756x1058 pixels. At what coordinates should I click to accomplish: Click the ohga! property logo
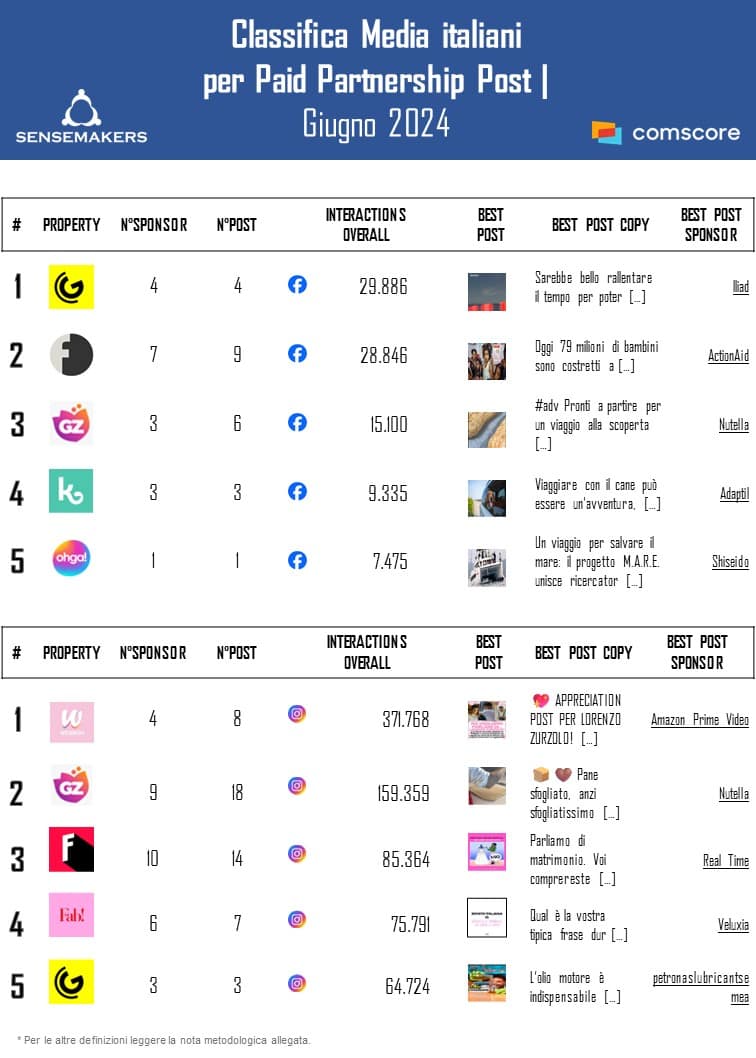[71, 558]
